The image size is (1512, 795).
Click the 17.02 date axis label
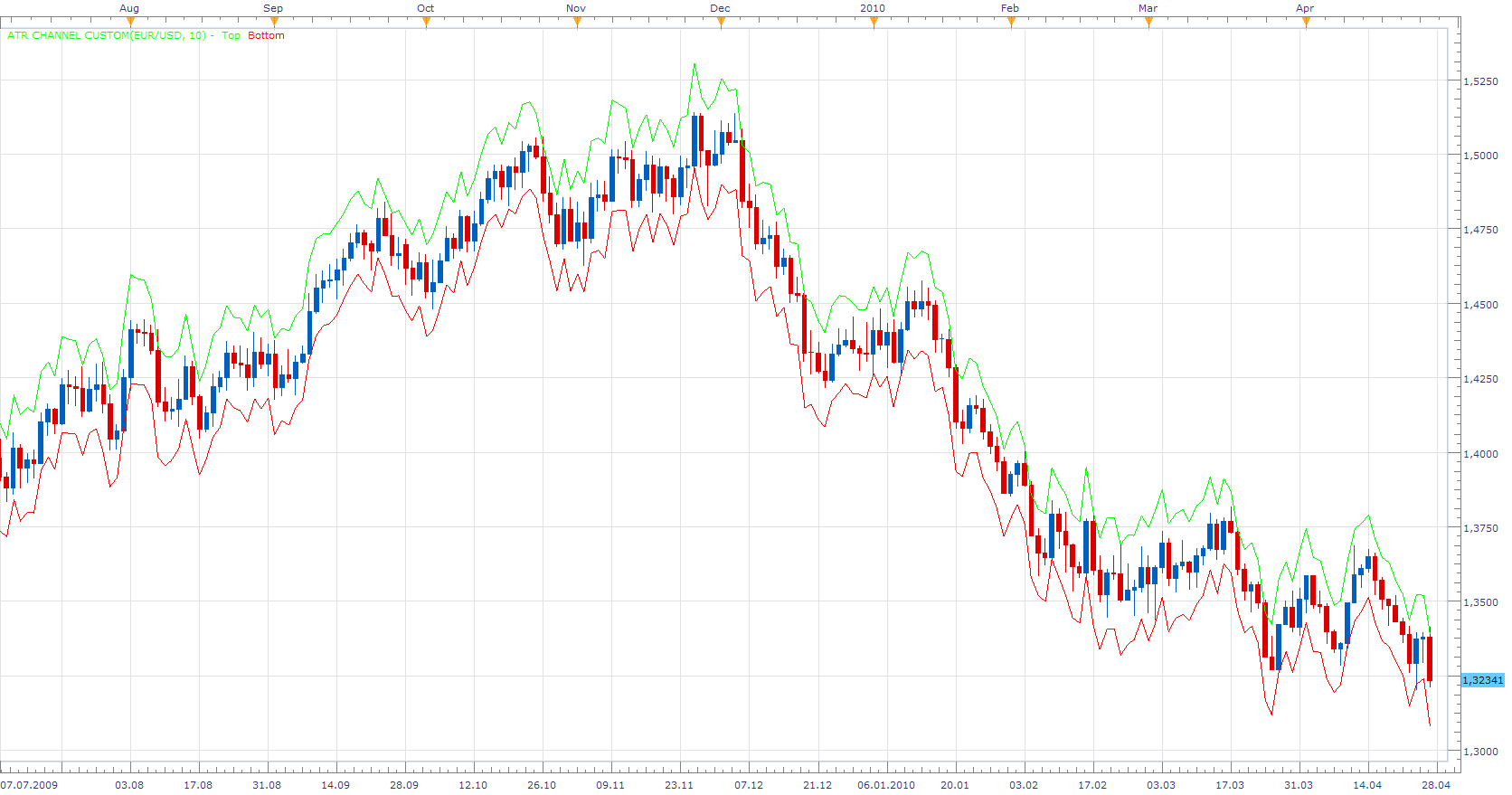(1092, 785)
